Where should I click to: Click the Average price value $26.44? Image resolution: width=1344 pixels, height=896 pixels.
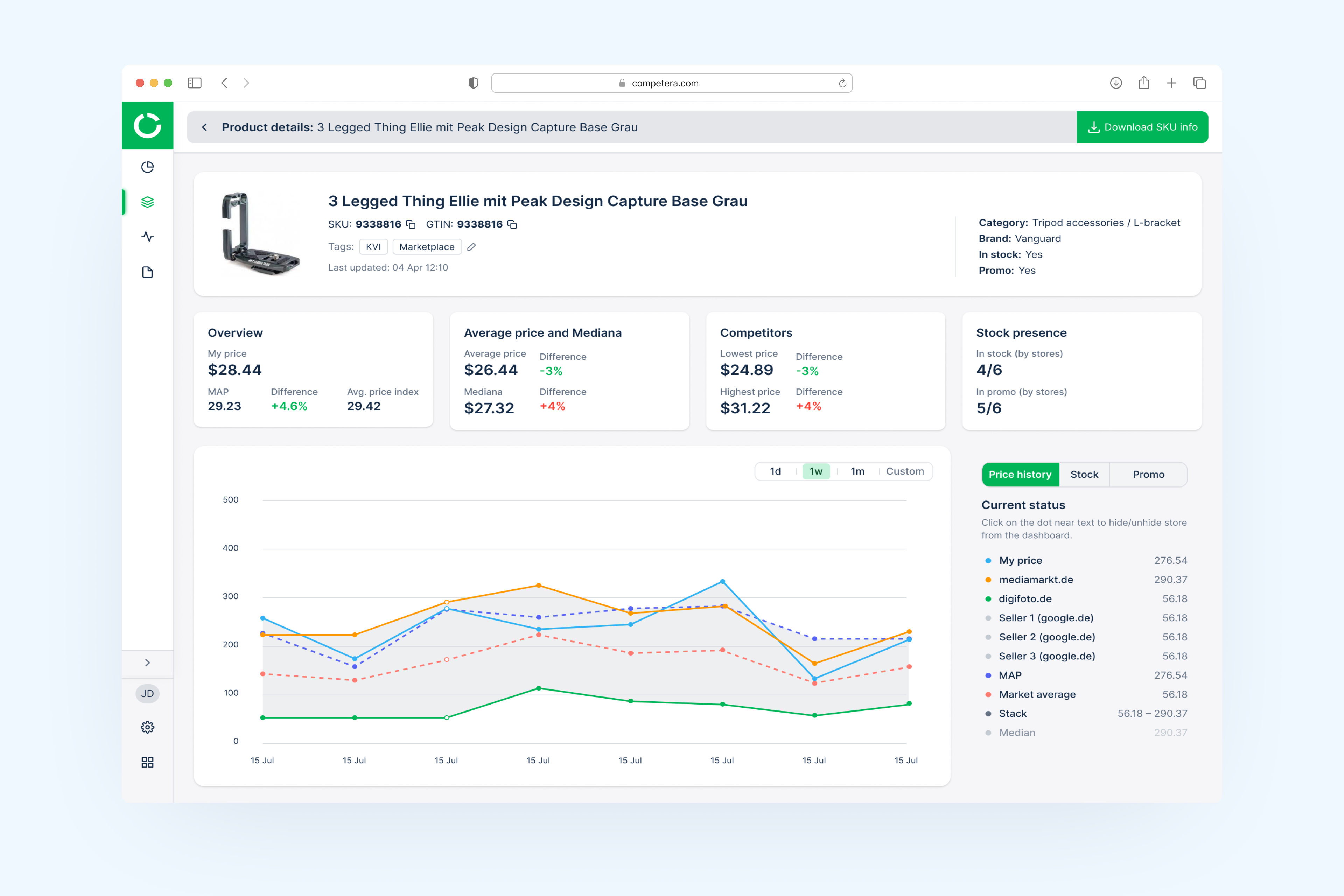(491, 370)
